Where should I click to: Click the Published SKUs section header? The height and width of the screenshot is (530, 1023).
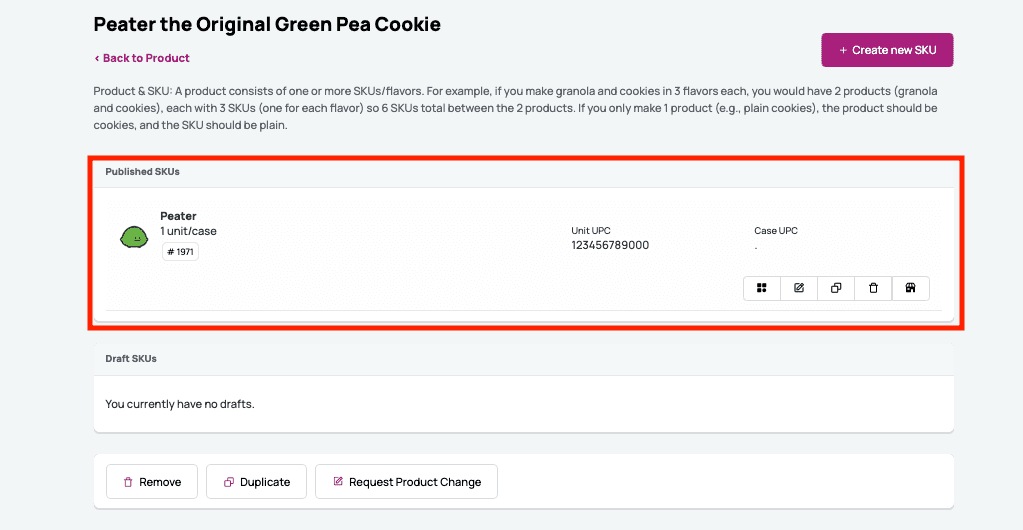143,172
